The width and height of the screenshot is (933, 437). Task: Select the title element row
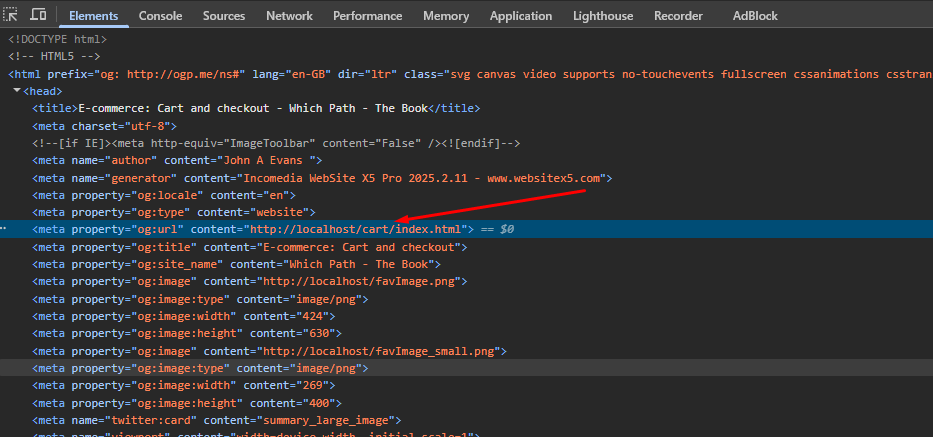[255, 108]
